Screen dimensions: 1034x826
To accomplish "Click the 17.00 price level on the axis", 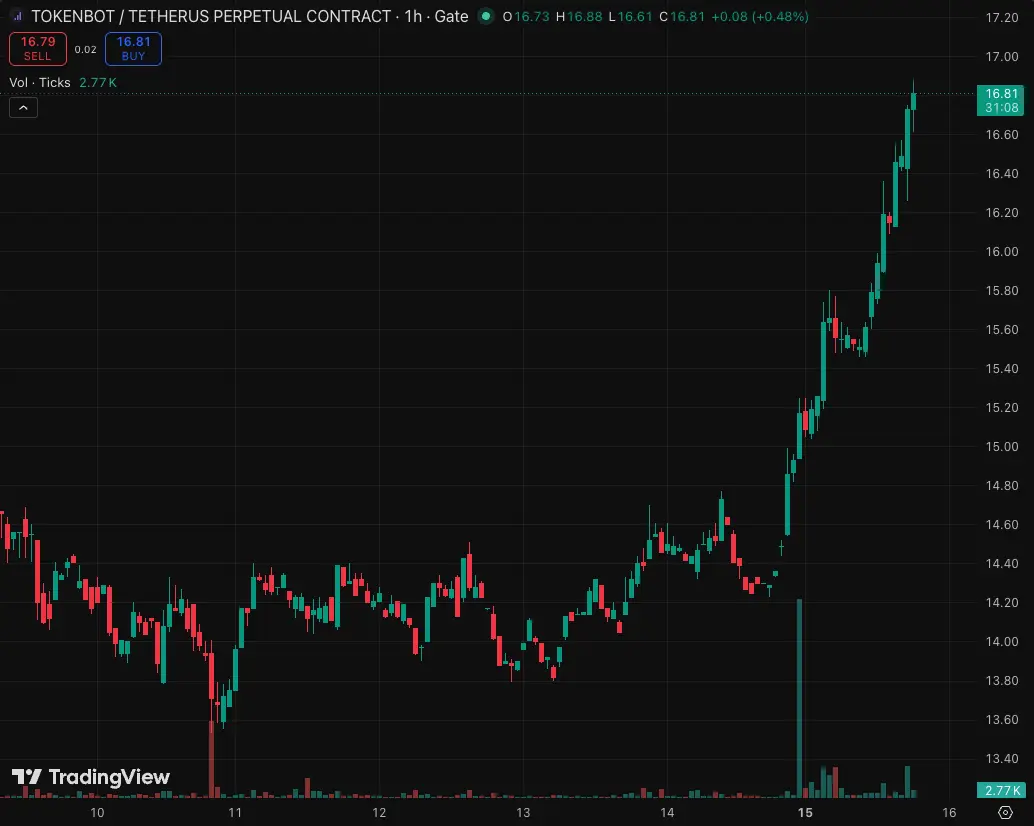I will pyautogui.click(x=1002, y=57).
